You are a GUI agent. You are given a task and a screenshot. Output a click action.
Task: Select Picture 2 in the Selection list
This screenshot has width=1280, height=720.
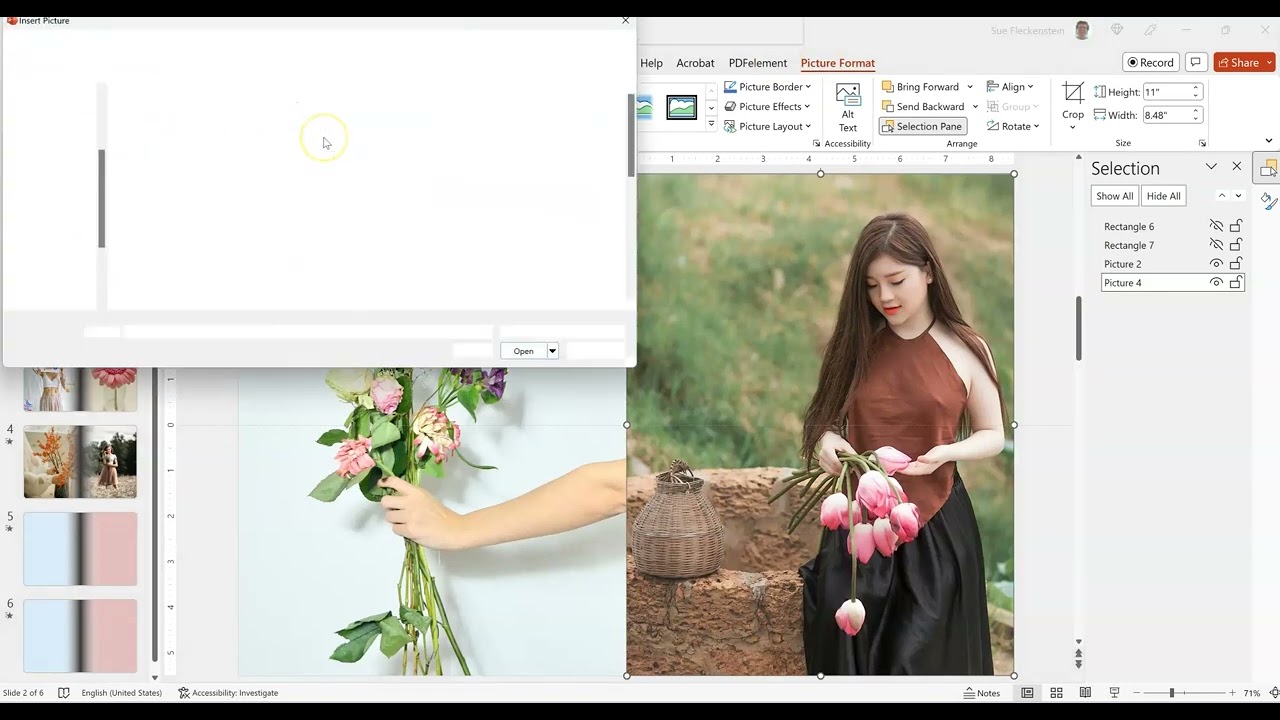[1122, 264]
